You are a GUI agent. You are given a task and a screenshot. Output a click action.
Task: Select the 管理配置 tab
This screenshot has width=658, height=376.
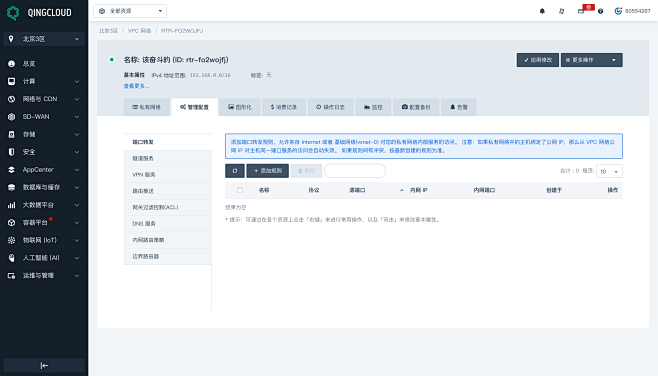194,107
